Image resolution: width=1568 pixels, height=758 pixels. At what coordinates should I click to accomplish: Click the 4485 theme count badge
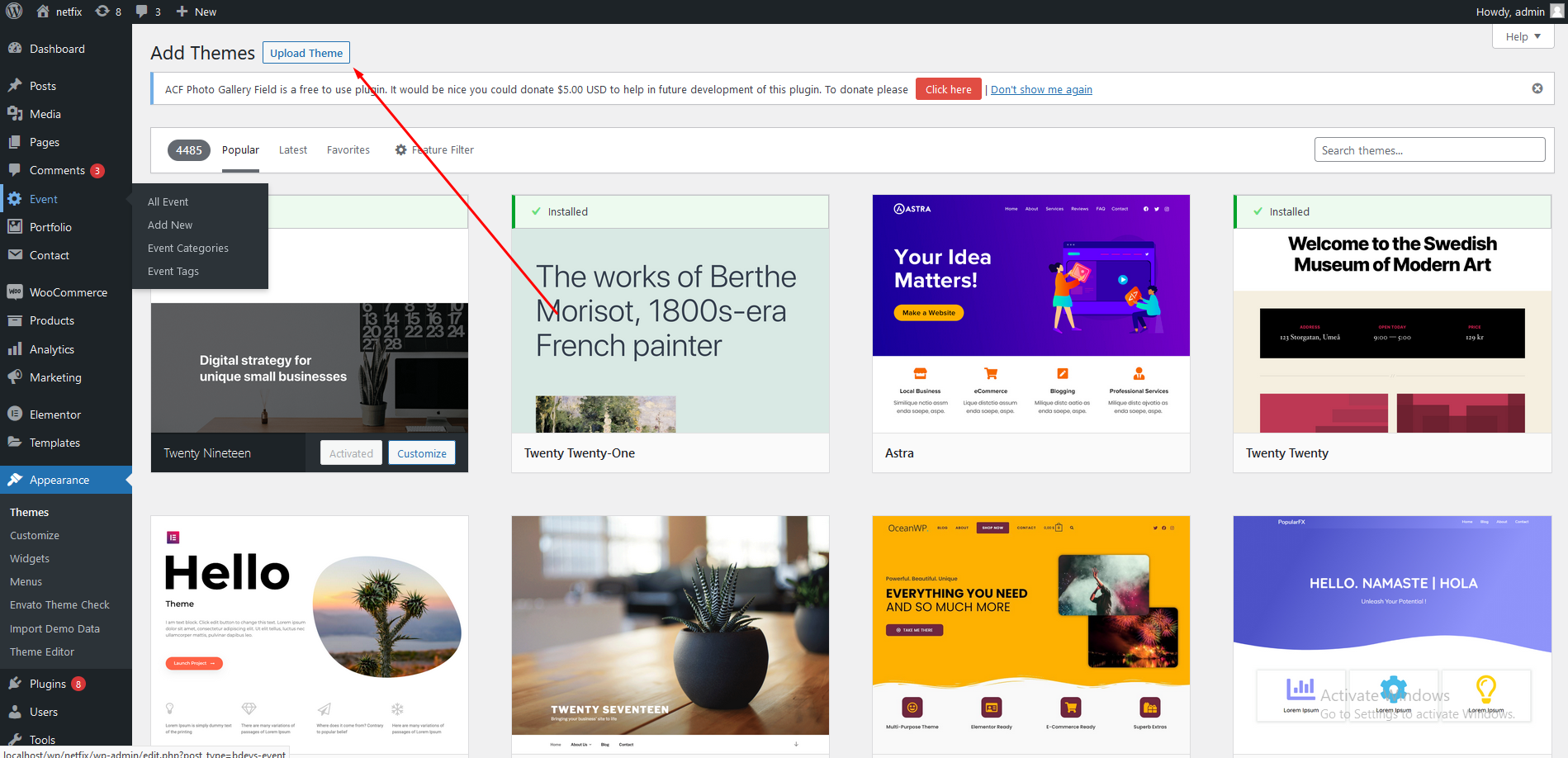pos(189,150)
